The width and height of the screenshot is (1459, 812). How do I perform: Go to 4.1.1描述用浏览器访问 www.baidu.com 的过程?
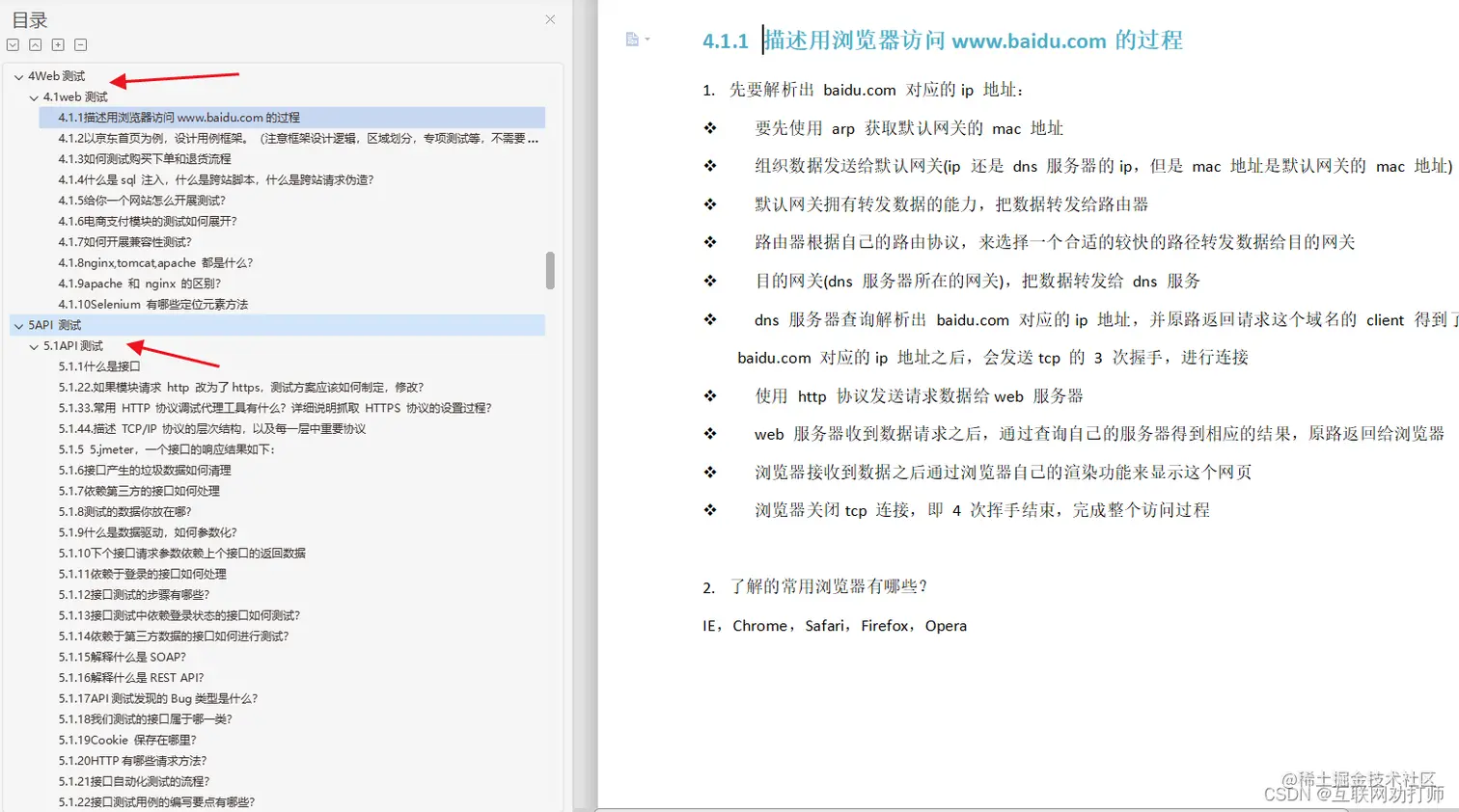(179, 118)
